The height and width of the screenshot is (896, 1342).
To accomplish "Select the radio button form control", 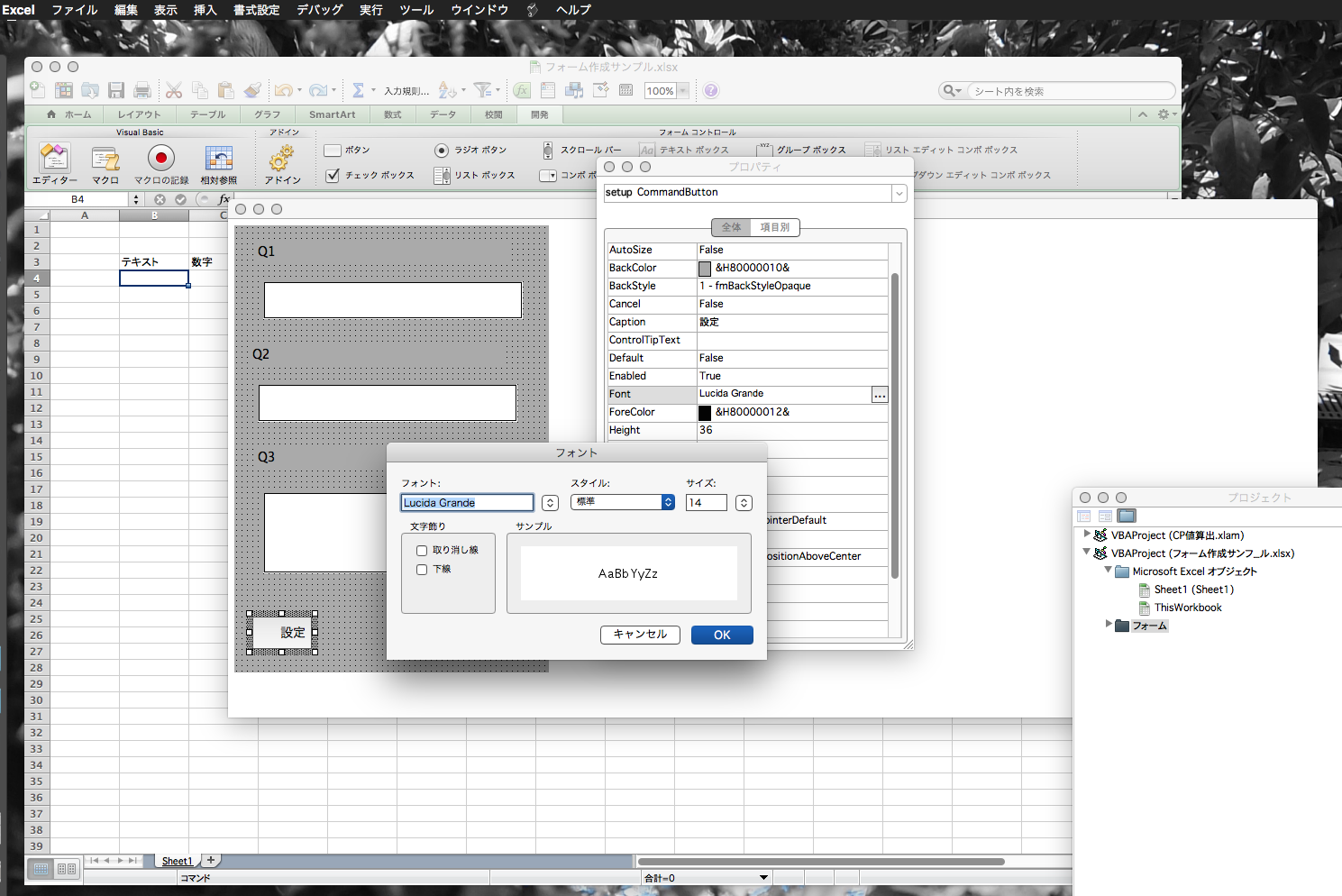I will point(442,151).
